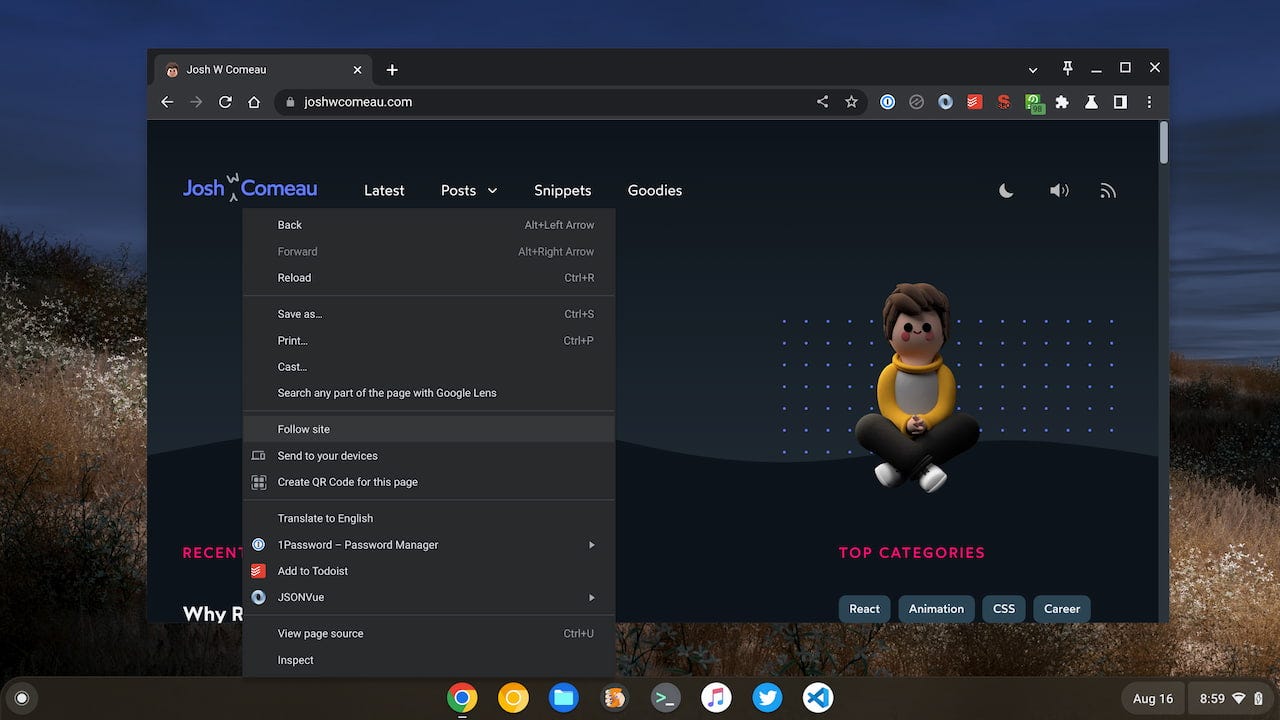Open the SEO extension icon in toolbar
1280x720 pixels.
(1004, 102)
